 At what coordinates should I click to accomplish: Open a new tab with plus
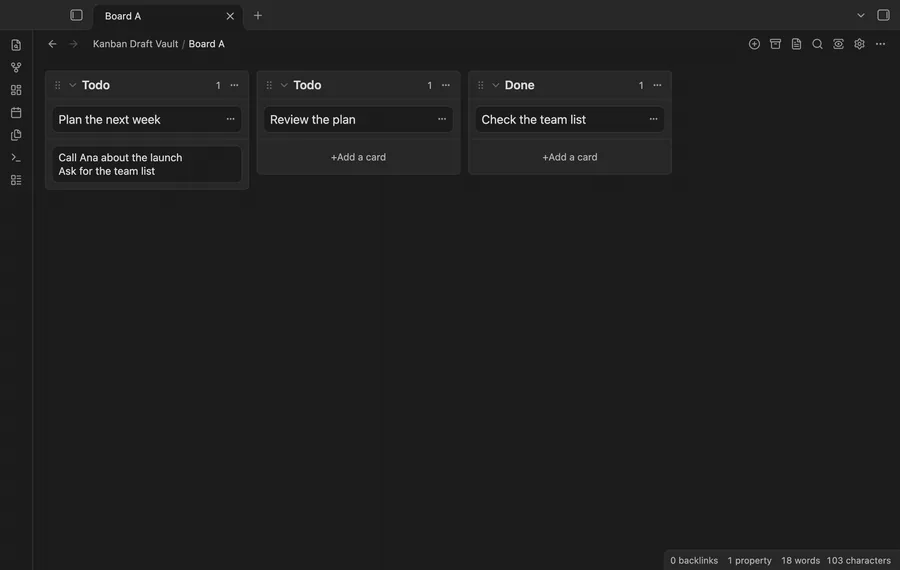coord(258,15)
